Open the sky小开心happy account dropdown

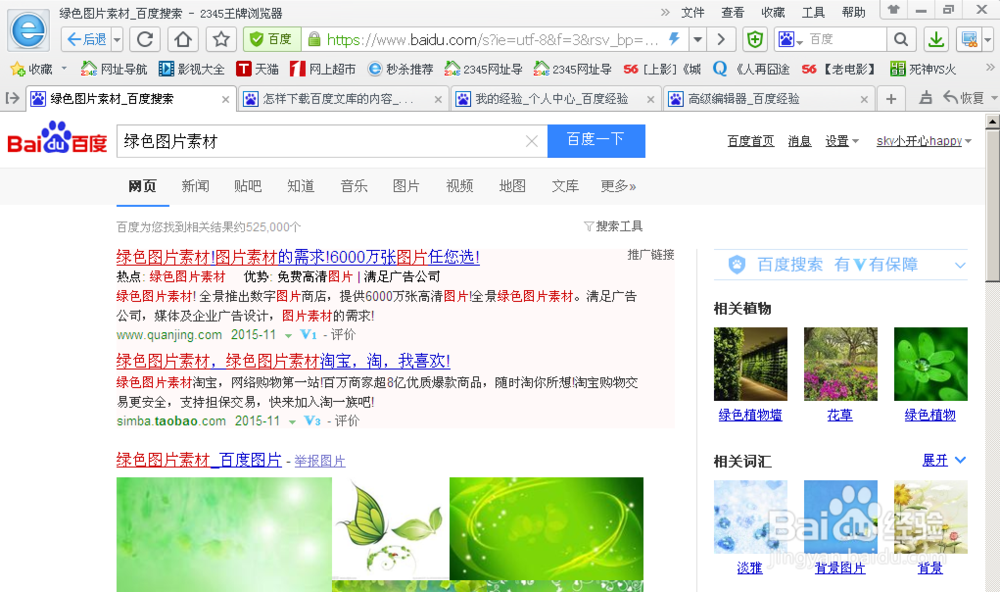(923, 141)
